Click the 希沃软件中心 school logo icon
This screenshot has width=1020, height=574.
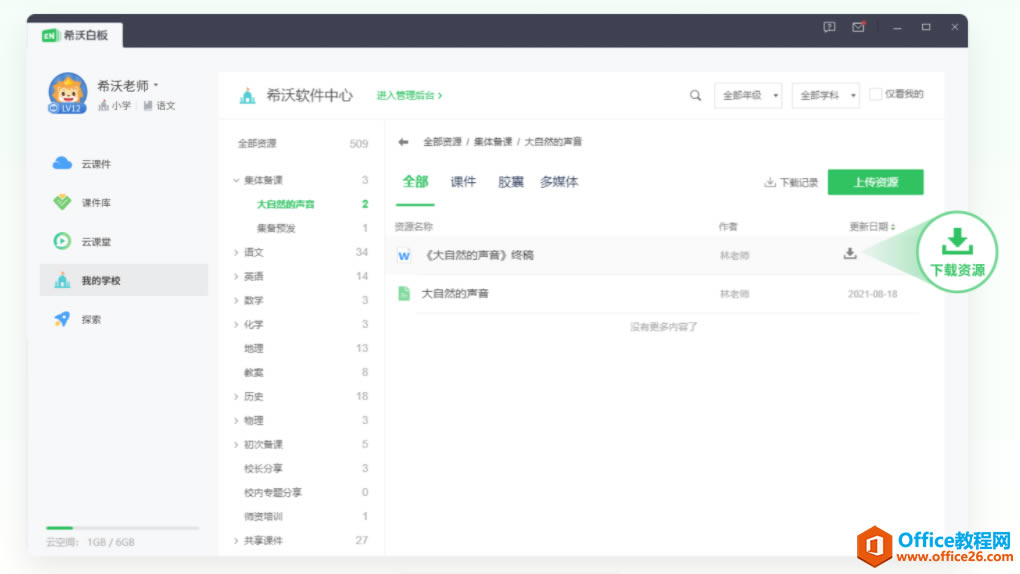(x=247, y=96)
